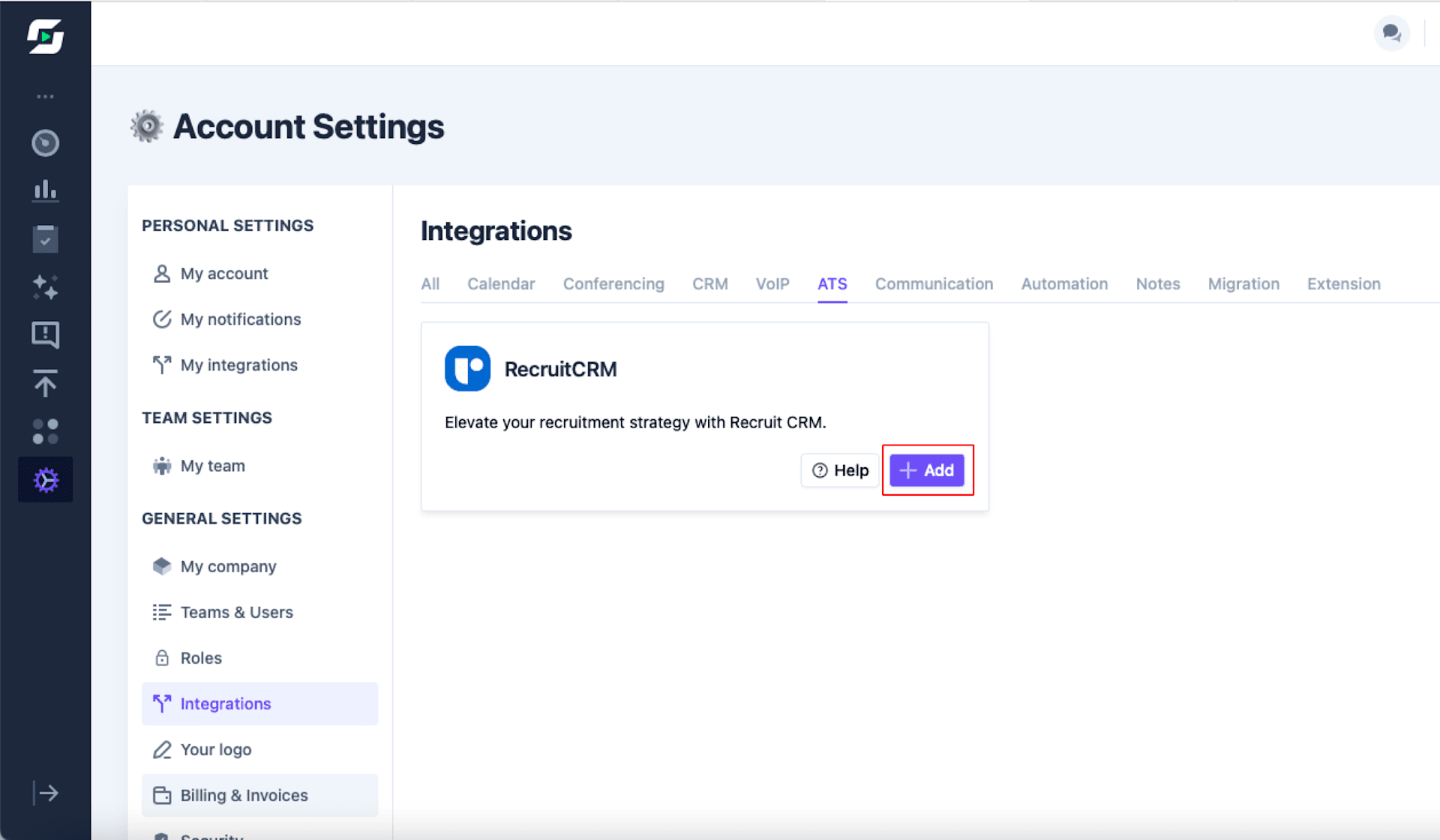Screen dimensions: 1440x840
Task: Switch to the CRM integrations tab
Action: (x=709, y=283)
